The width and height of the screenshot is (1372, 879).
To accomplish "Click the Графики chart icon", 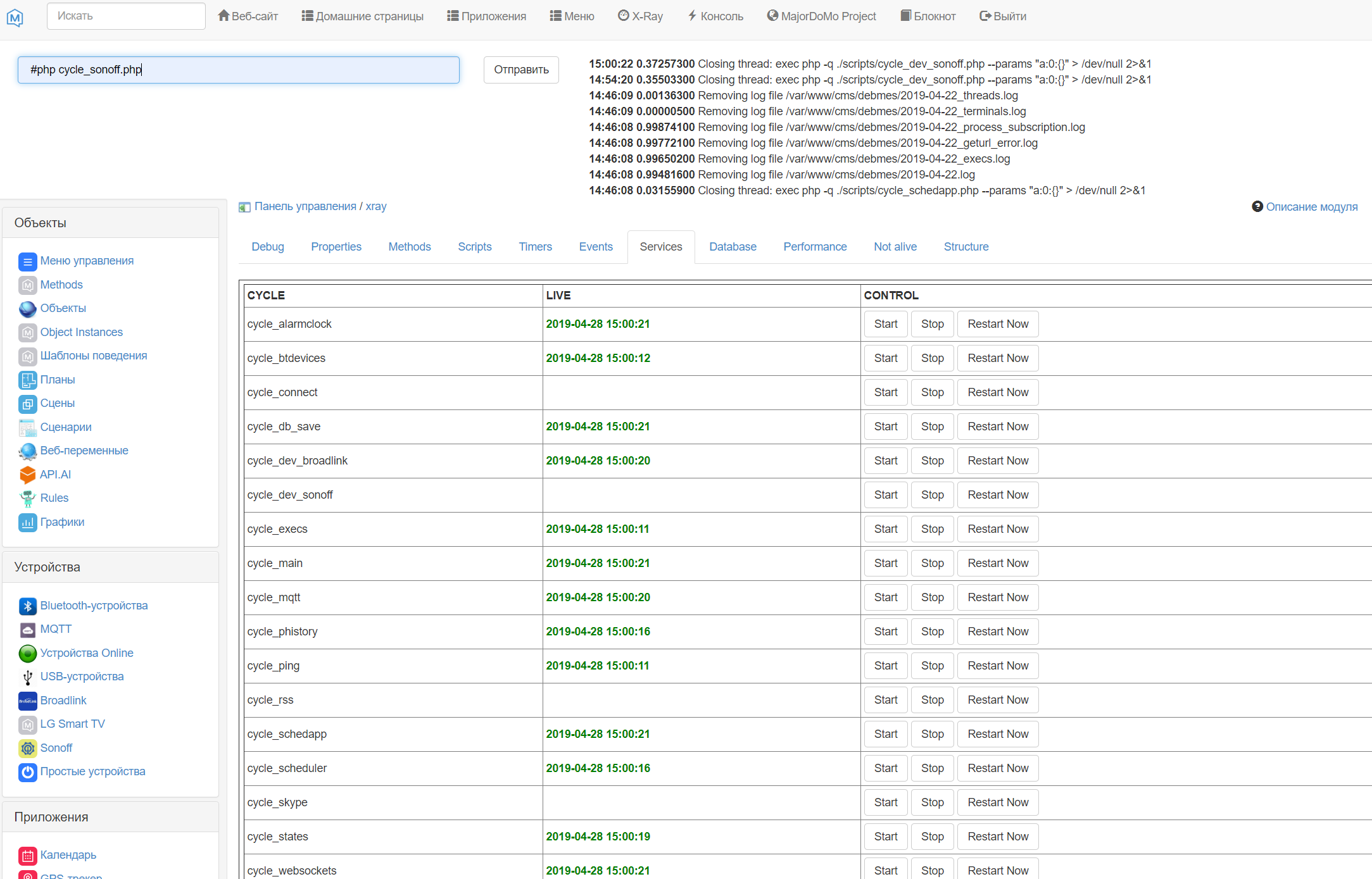I will 27,523.
